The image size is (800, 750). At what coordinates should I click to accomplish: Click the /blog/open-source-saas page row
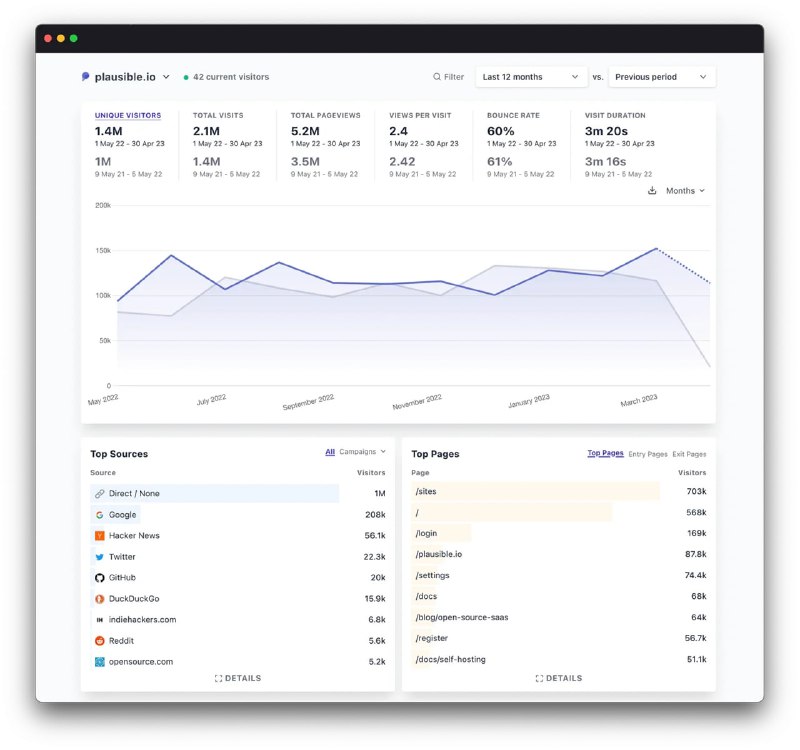coord(461,617)
